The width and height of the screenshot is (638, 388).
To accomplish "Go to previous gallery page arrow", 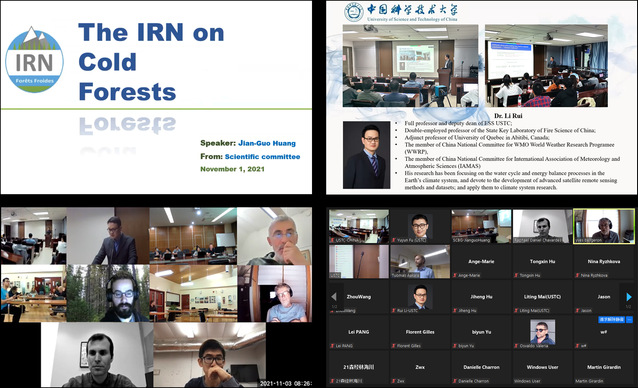I will point(334,296).
